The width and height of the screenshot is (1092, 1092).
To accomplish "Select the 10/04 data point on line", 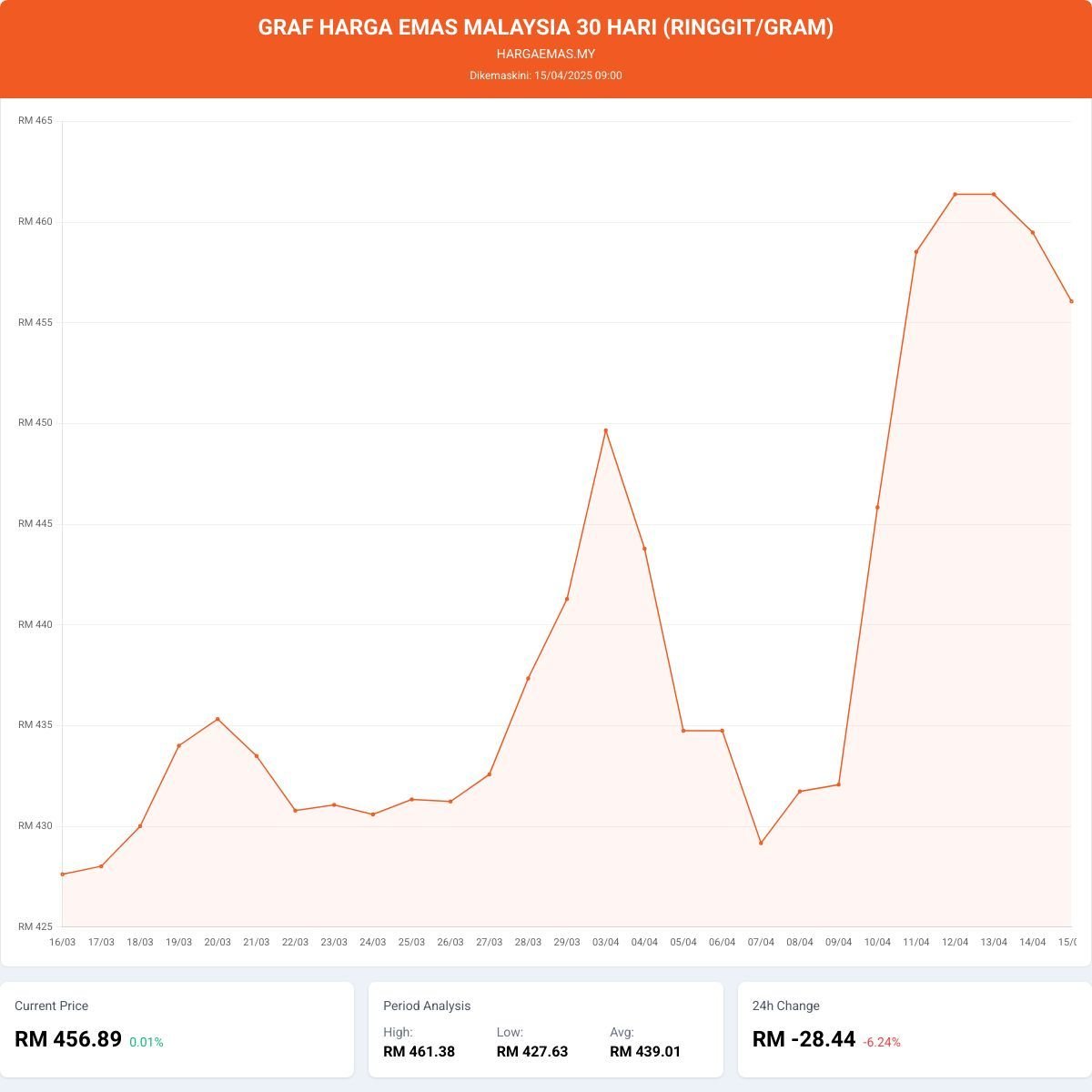I will pyautogui.click(x=877, y=507).
